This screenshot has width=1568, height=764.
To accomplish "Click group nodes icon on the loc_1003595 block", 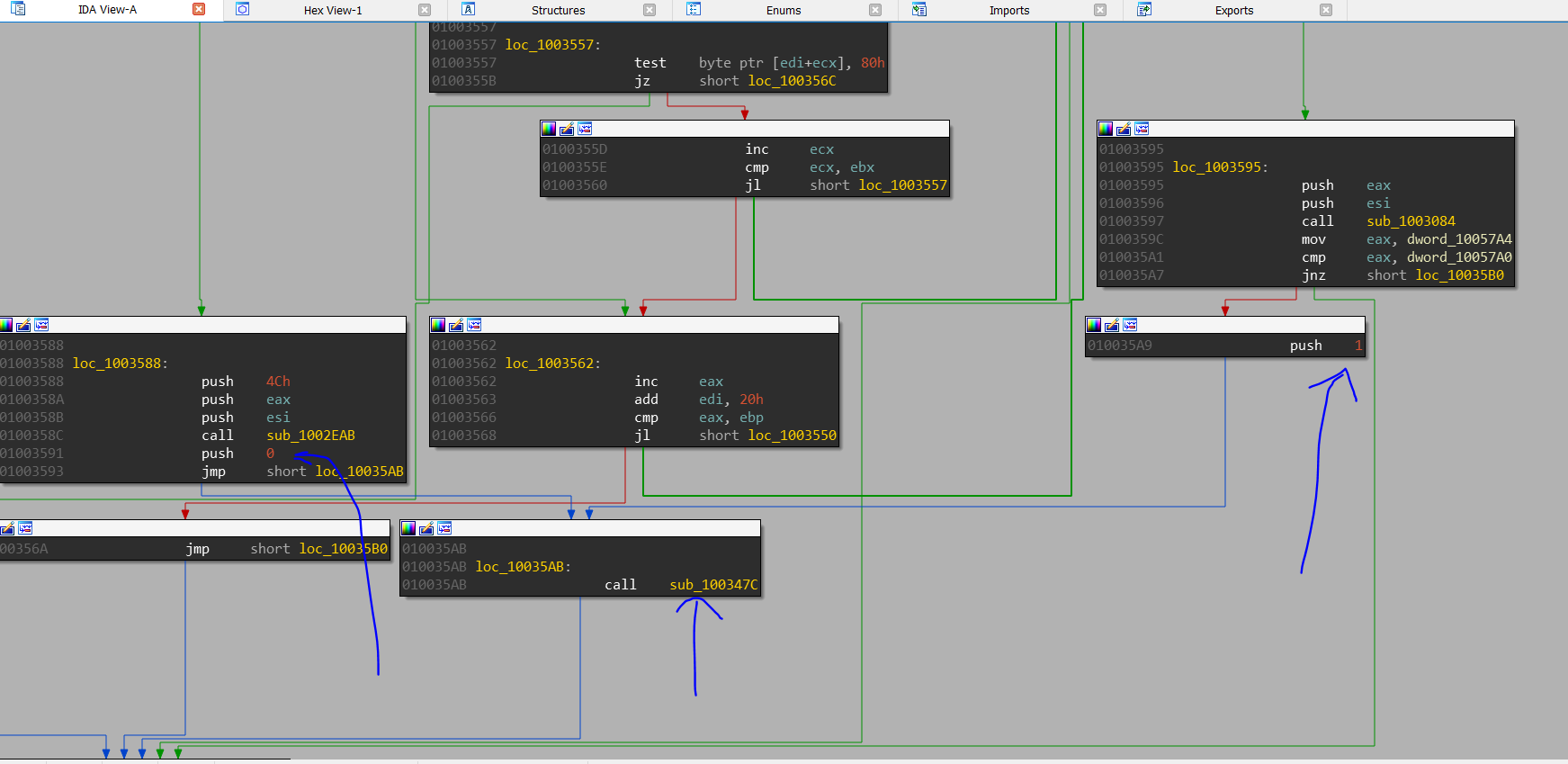I will [1142, 129].
